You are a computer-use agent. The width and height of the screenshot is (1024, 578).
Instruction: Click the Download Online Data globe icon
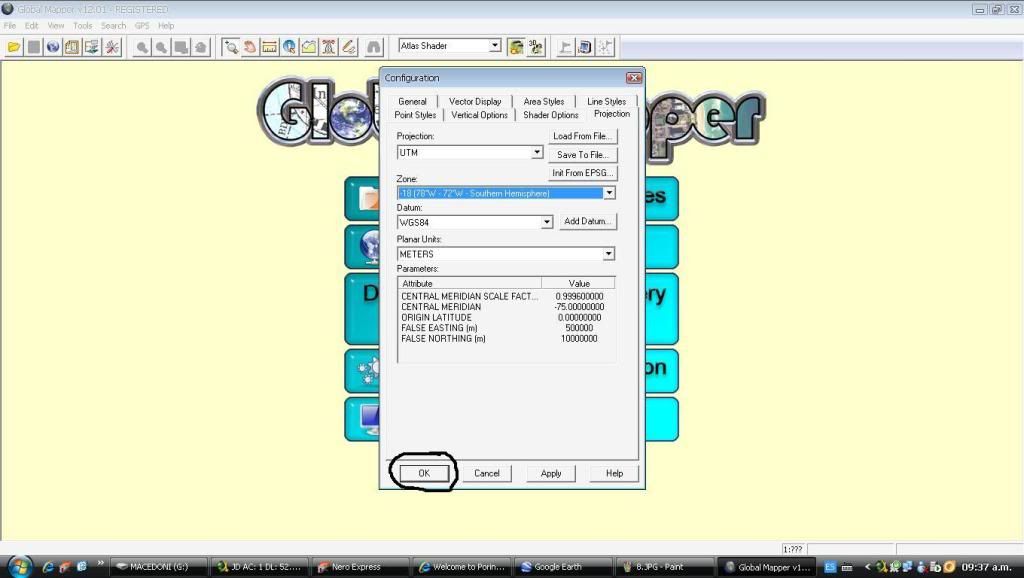tap(53, 47)
